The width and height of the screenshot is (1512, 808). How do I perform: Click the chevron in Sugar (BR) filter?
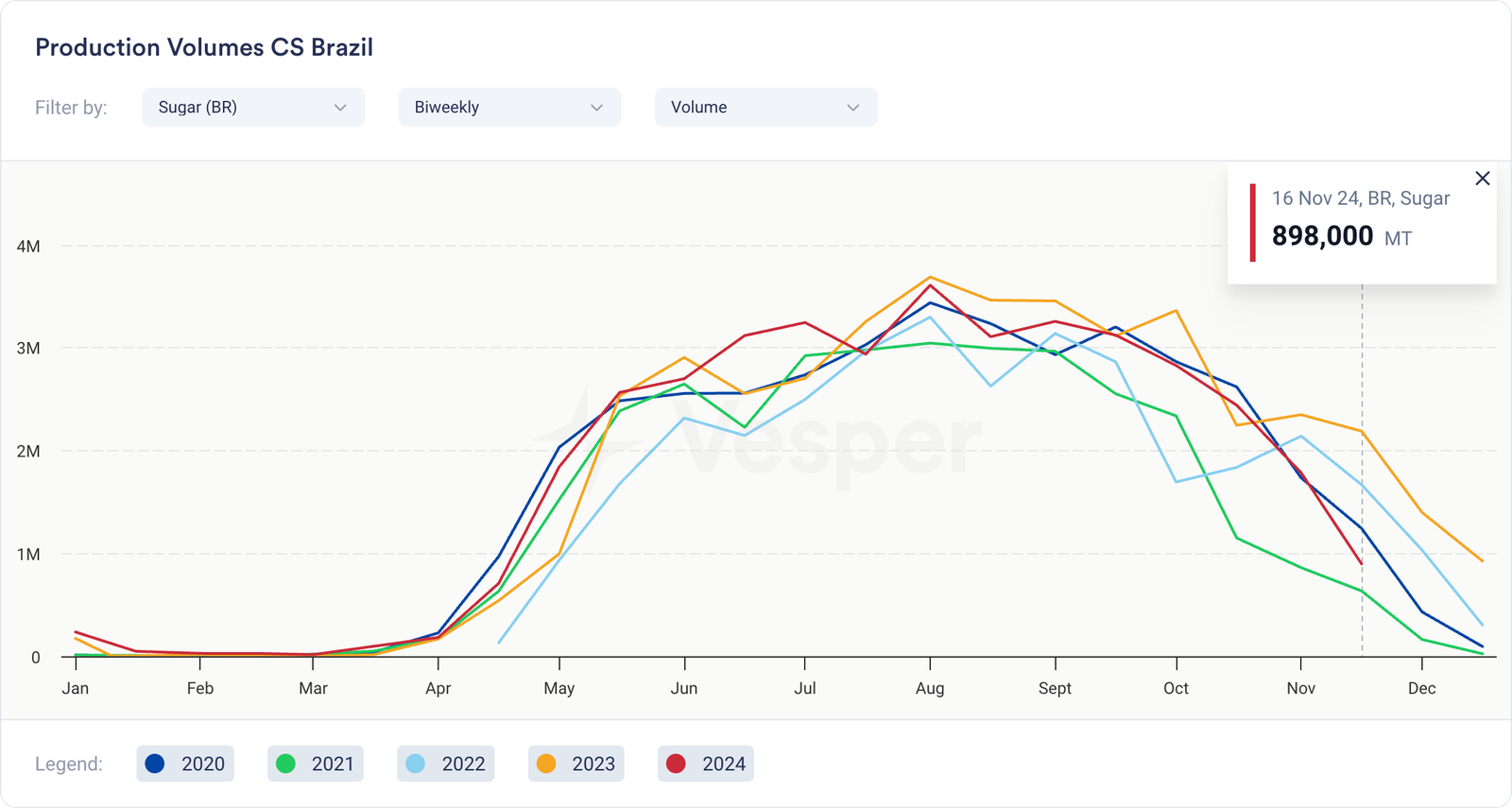click(340, 108)
